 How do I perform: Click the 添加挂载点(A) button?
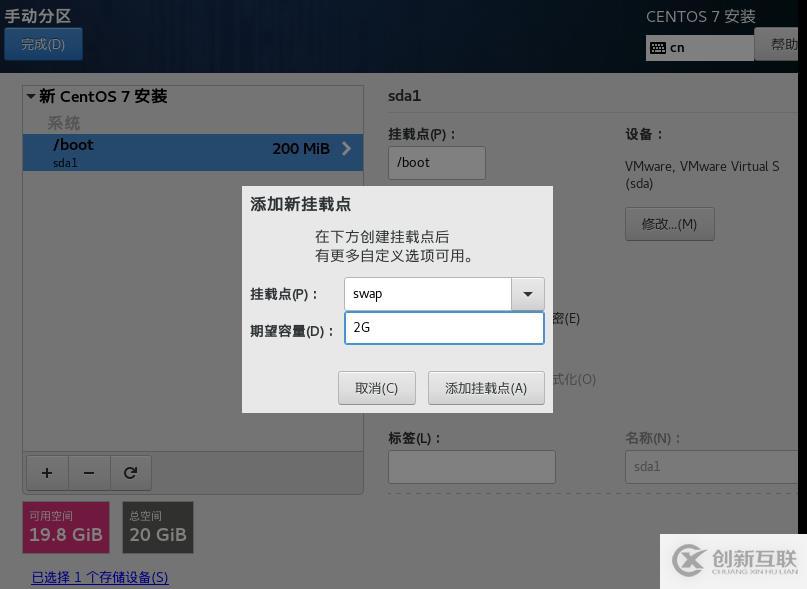tap(486, 388)
